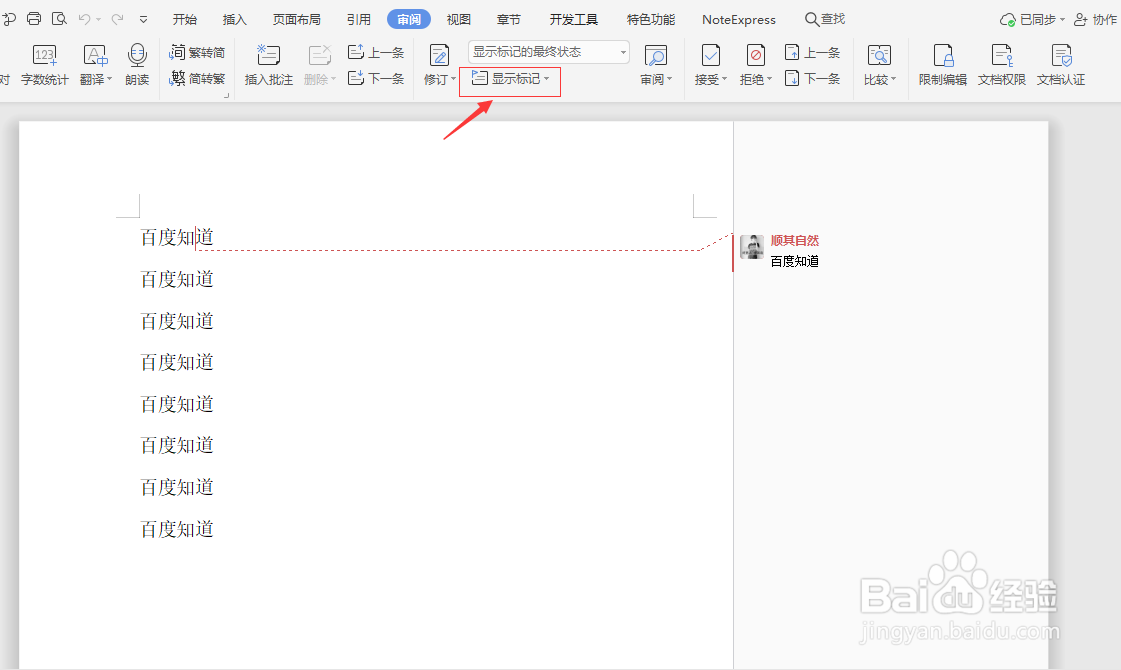The image size is (1121, 670).
Task: Convert Traditional to Simplified (繁转简)
Action: (197, 52)
